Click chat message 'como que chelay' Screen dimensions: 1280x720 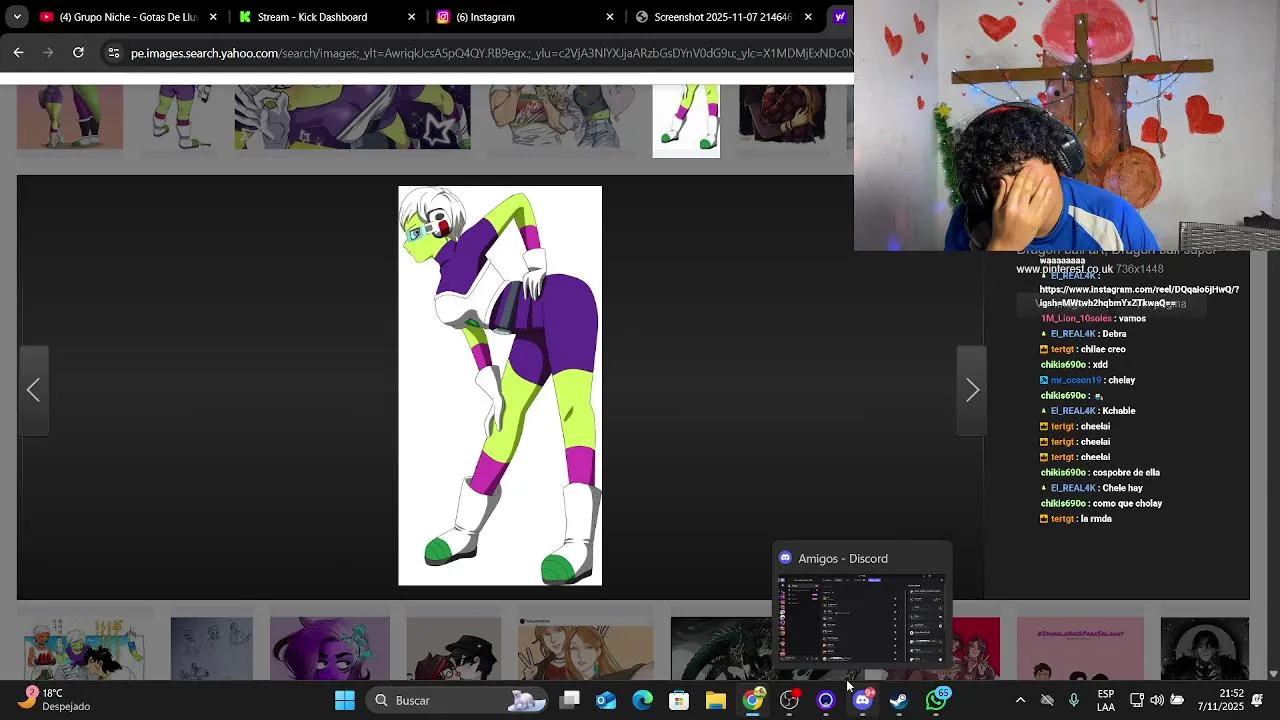(1127, 503)
